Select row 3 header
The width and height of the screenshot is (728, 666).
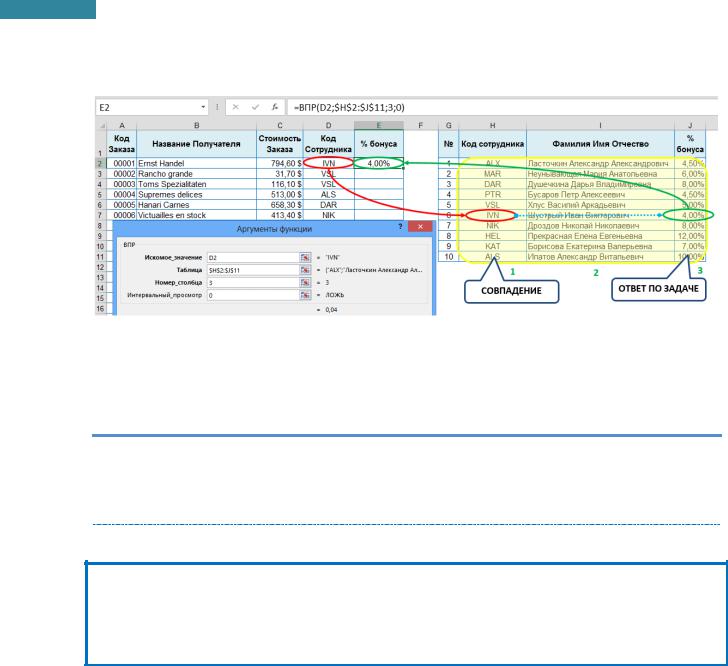tap(100, 174)
